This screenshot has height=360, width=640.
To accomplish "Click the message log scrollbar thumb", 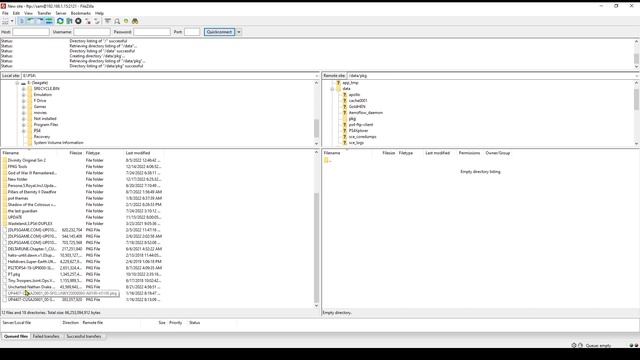I will coord(636,59).
